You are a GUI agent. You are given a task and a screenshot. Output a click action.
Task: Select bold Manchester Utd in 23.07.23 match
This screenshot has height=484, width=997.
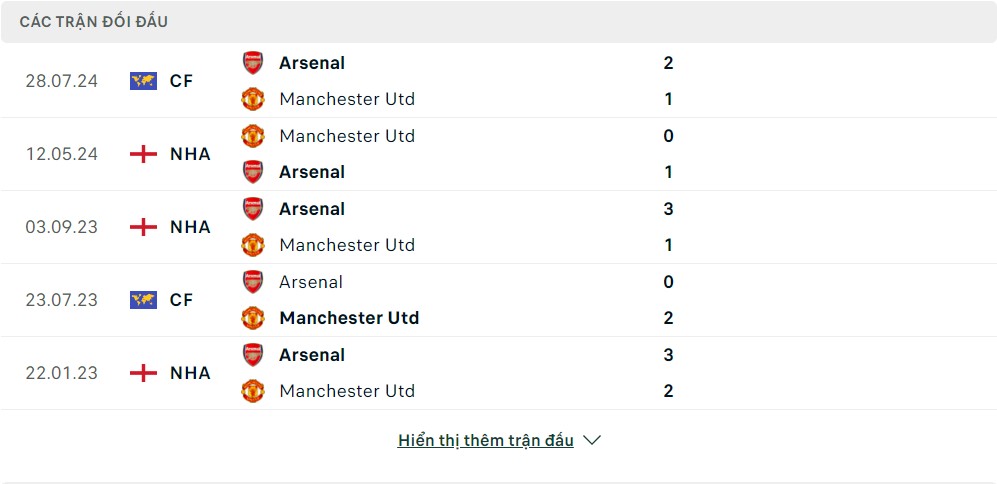pos(349,318)
